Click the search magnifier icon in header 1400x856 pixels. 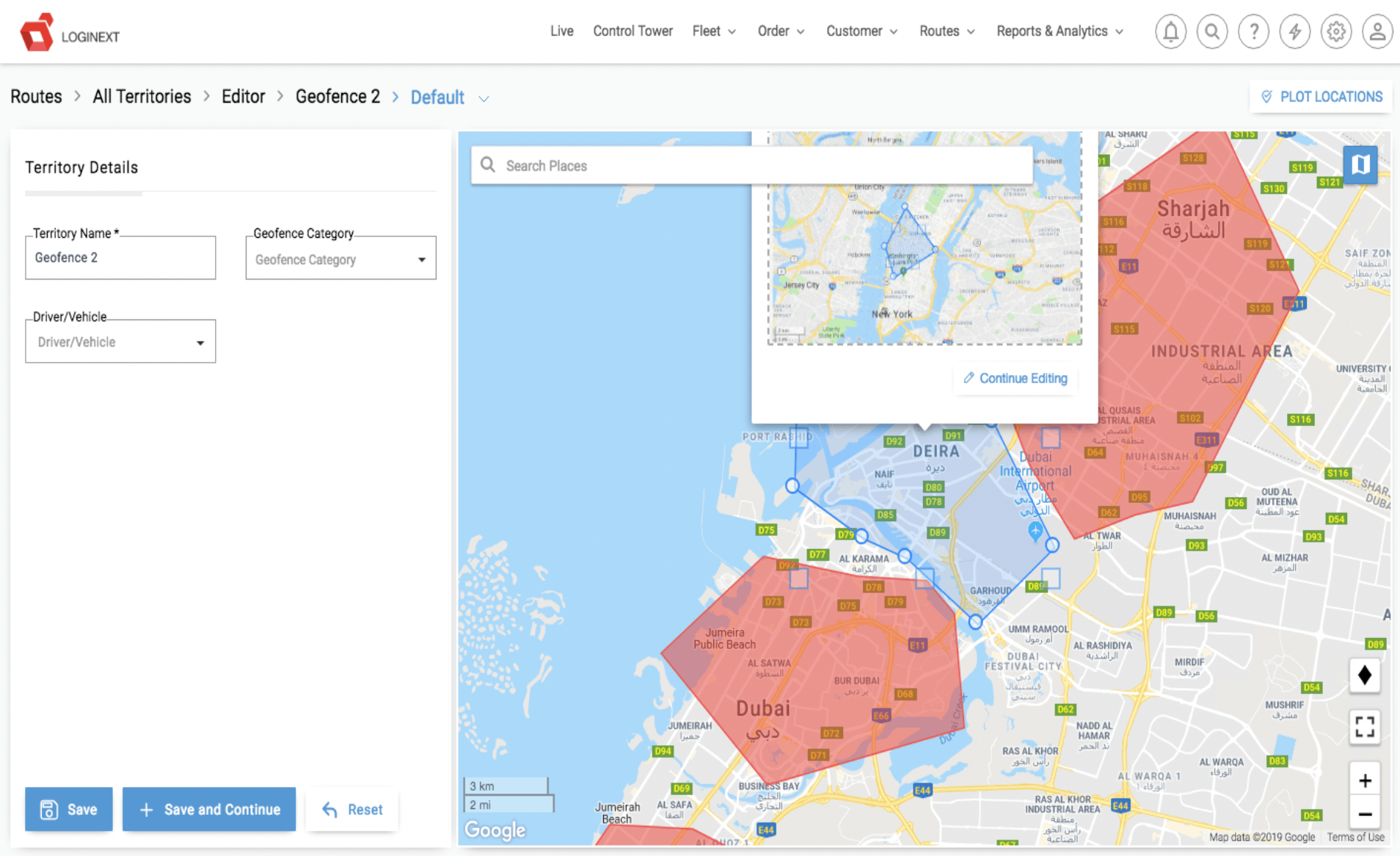[1211, 32]
